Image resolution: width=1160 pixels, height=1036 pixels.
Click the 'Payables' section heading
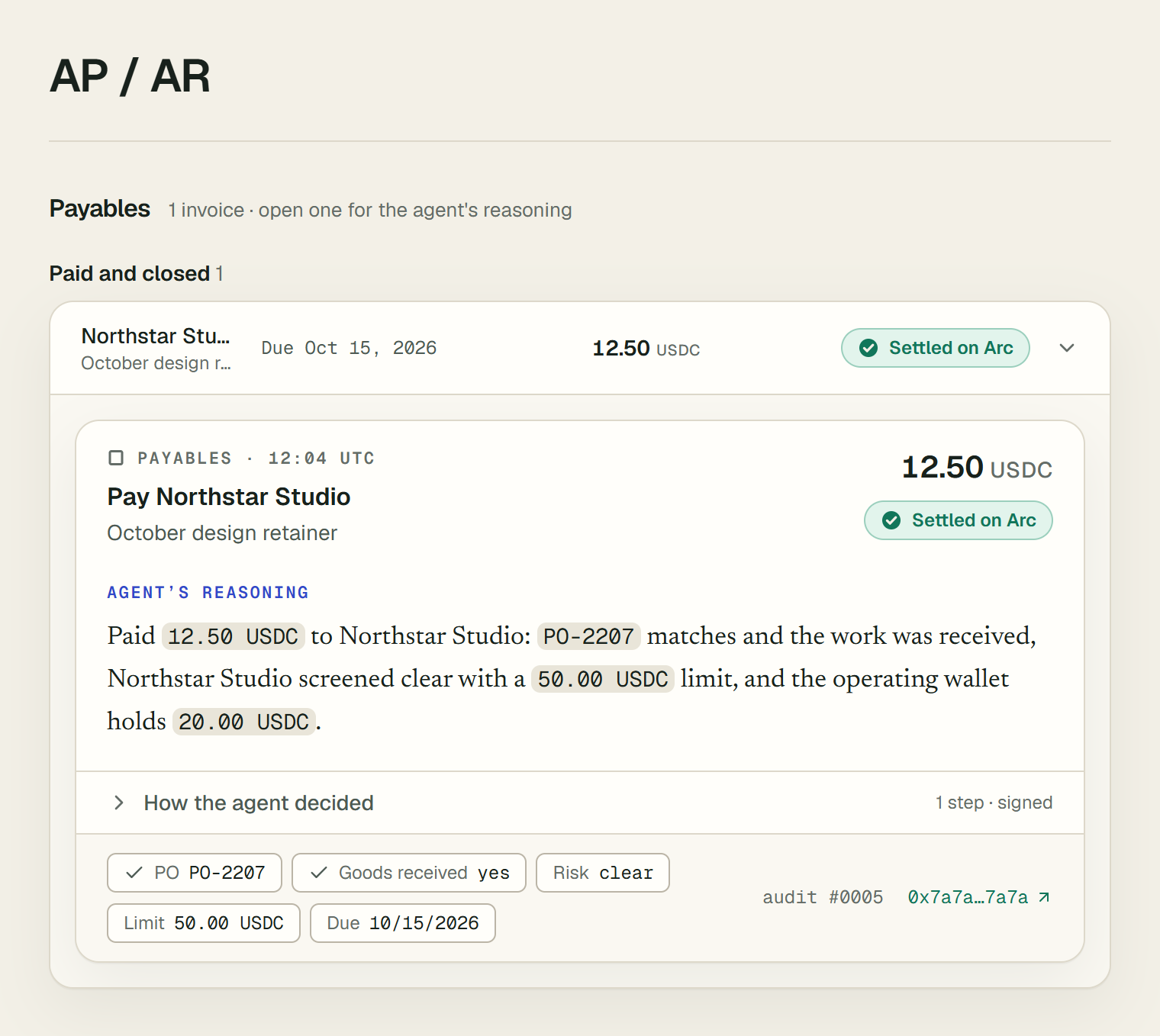point(100,208)
